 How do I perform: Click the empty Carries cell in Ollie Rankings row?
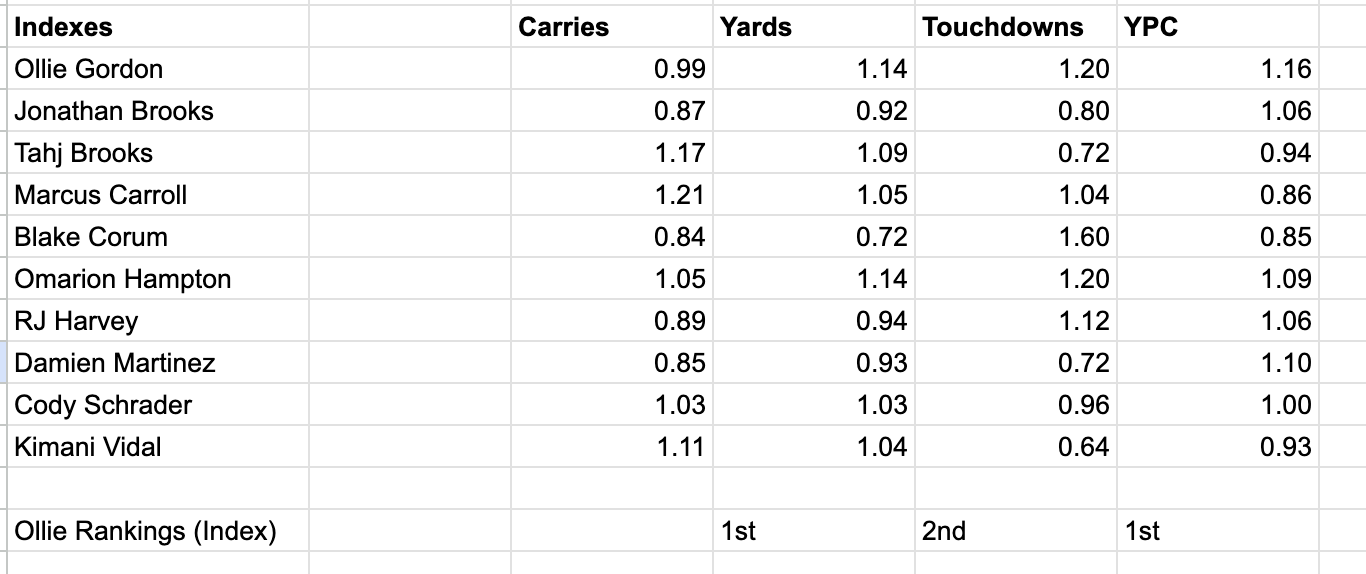click(611, 531)
